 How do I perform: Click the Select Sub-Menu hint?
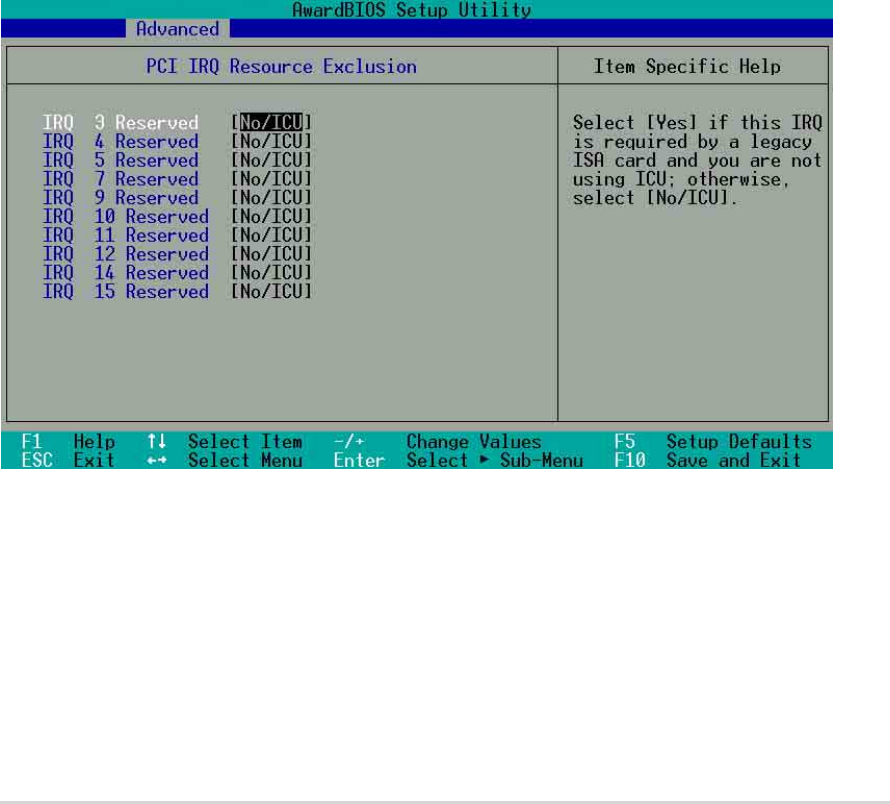pos(495,460)
